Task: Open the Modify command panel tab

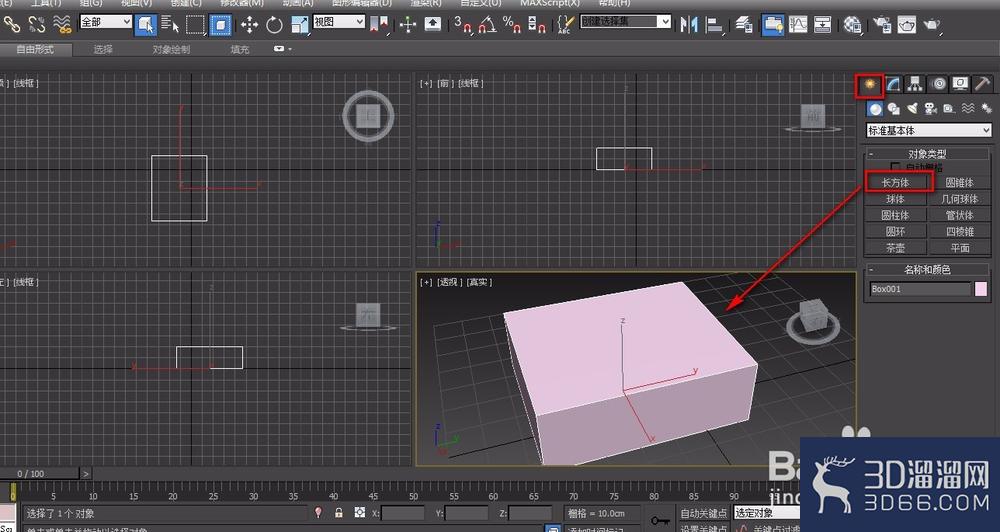Action: pos(893,85)
